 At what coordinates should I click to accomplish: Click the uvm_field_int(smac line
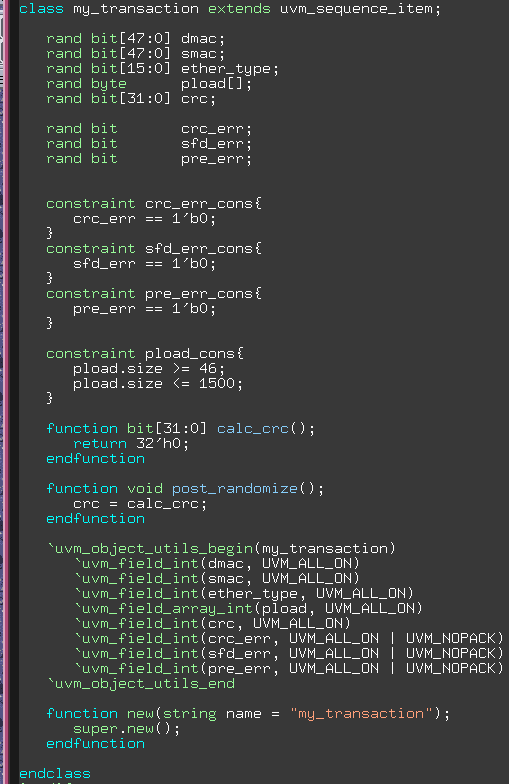pos(217,578)
